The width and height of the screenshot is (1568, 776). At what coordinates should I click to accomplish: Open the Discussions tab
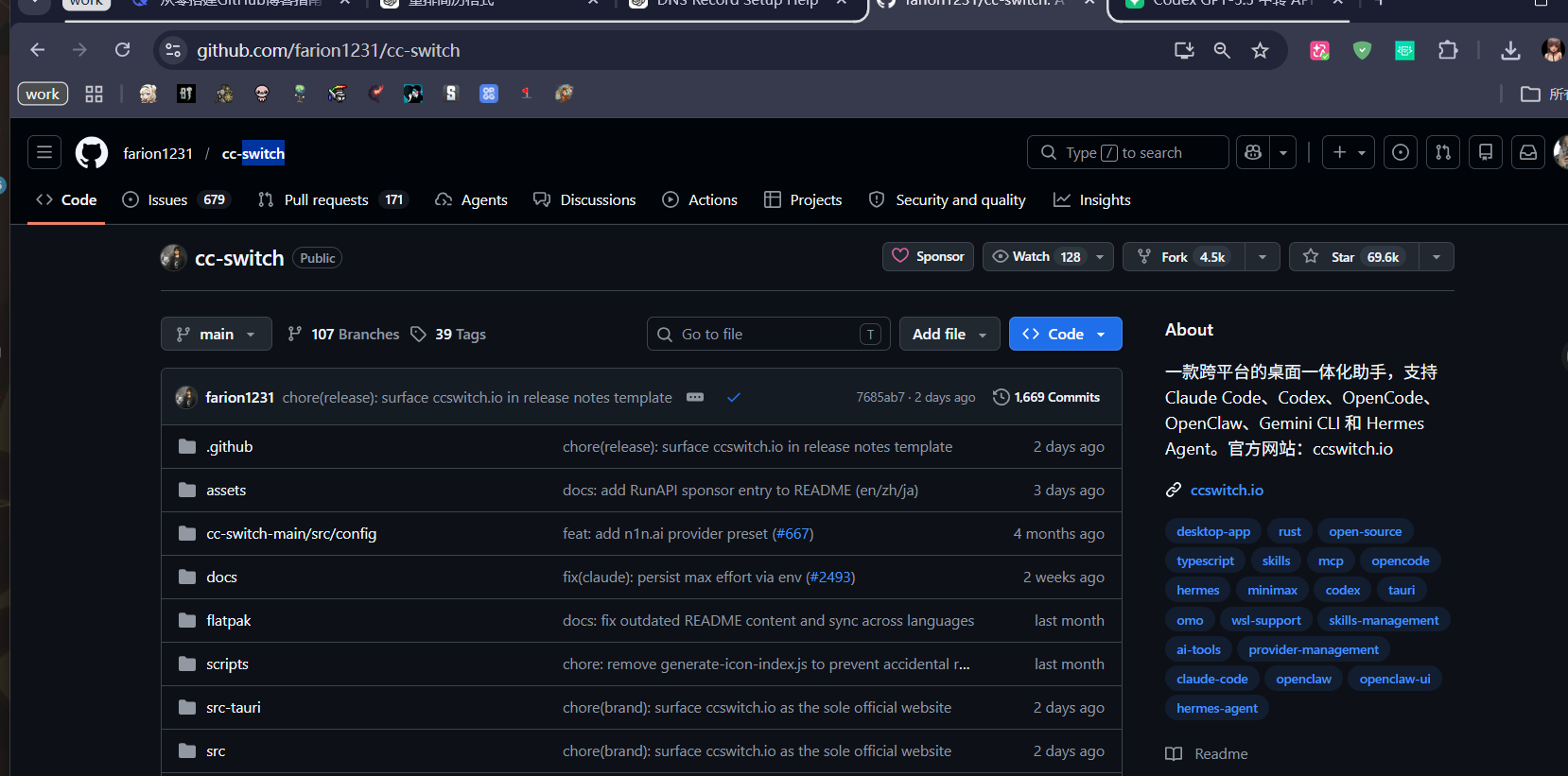click(584, 199)
